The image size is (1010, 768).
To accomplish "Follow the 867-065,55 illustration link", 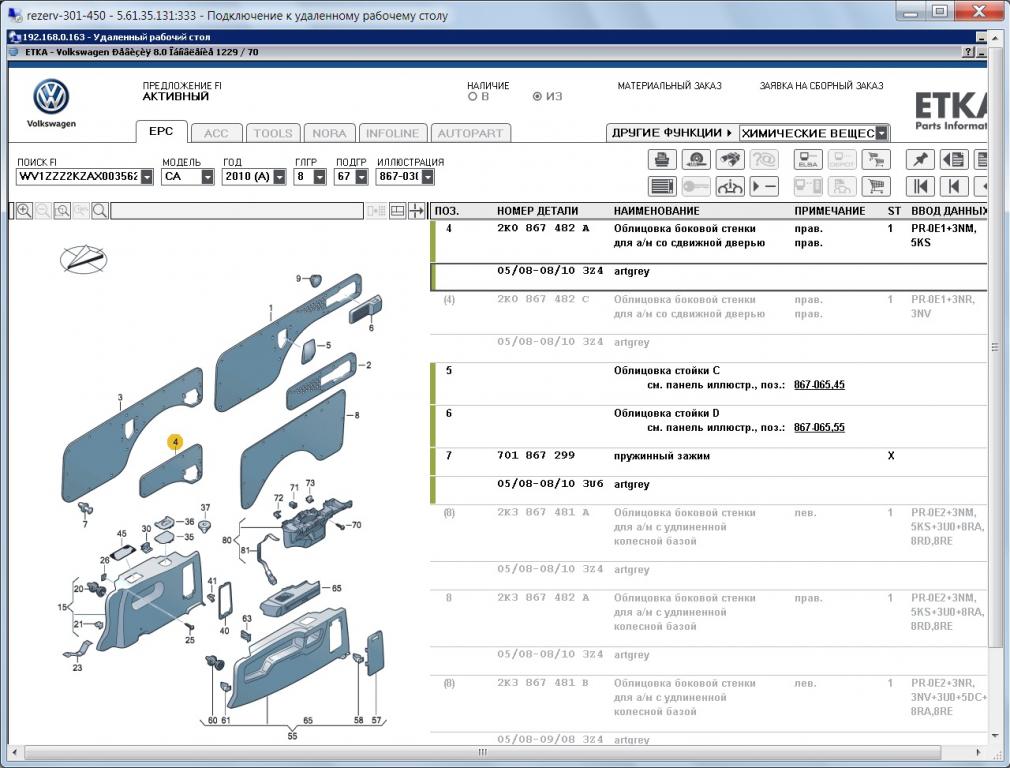I will pos(819,427).
